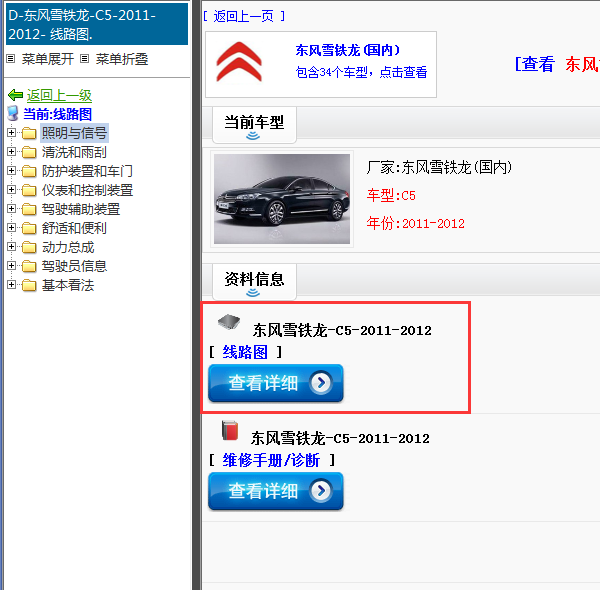600x590 pixels.
Task: Open the 东风雪铁龙(国内) brand link
Action: [347, 50]
